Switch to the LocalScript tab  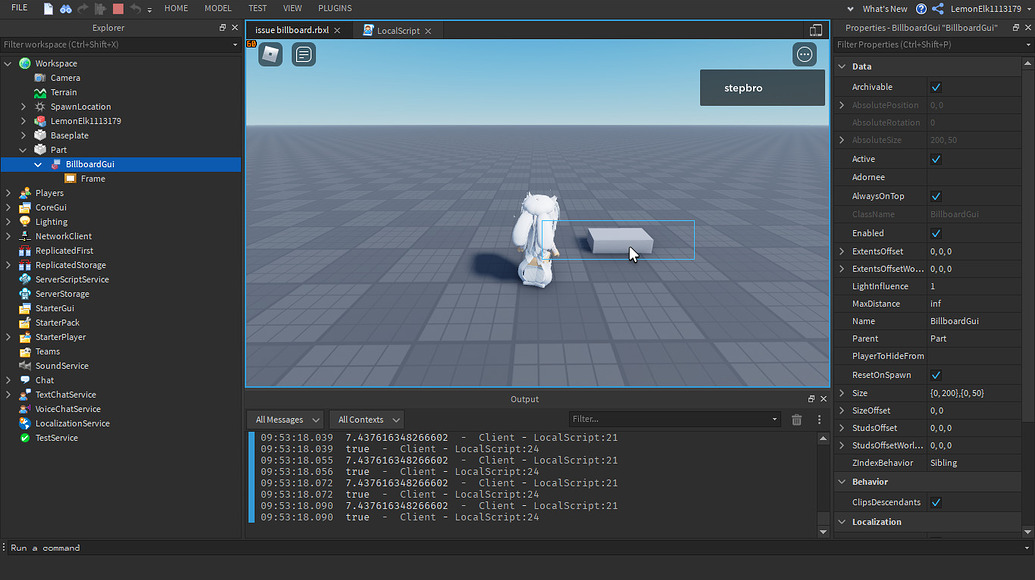click(398, 30)
